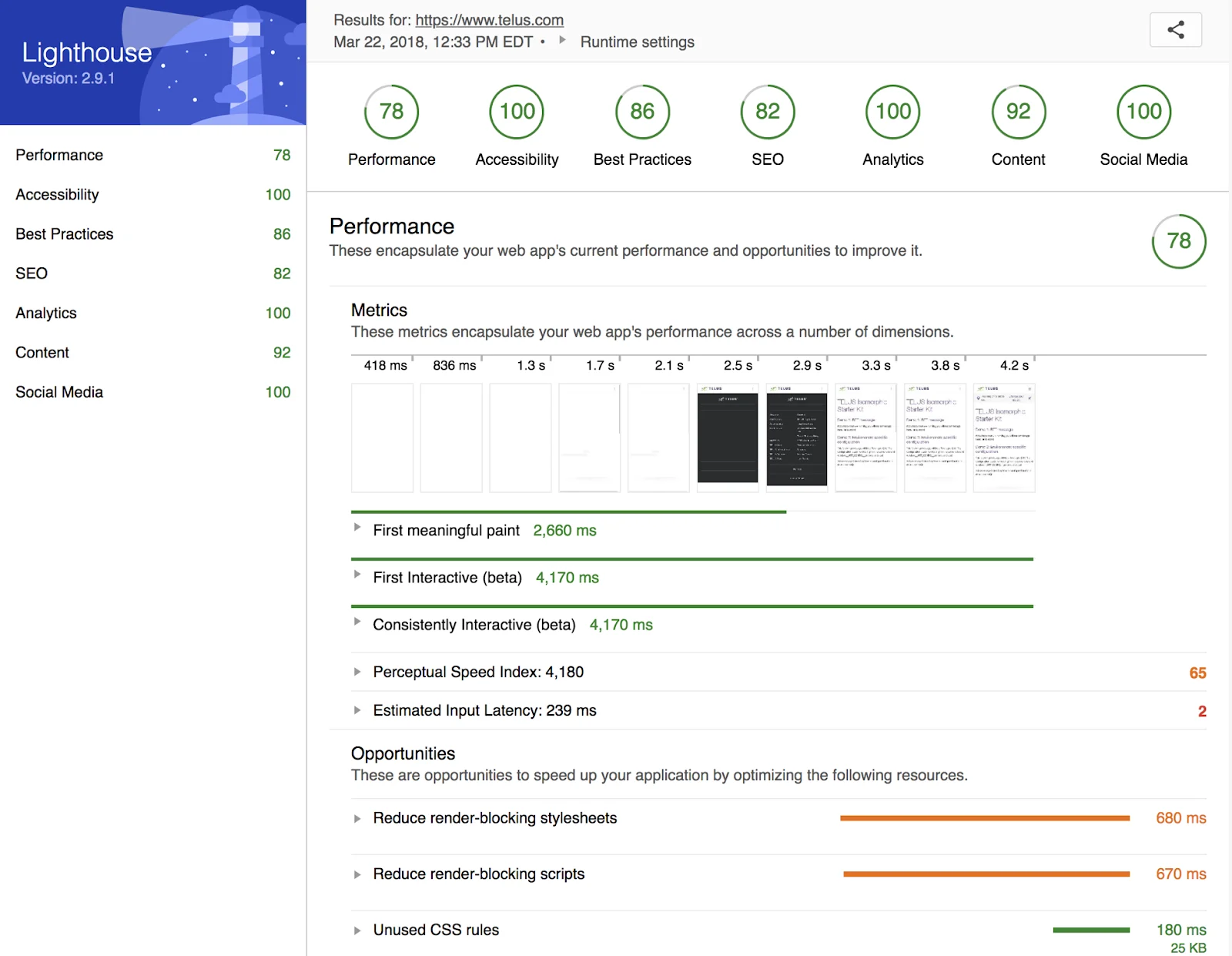Click the Accessibility score gauge 100
This screenshot has height=956, width=1232.
(517, 112)
